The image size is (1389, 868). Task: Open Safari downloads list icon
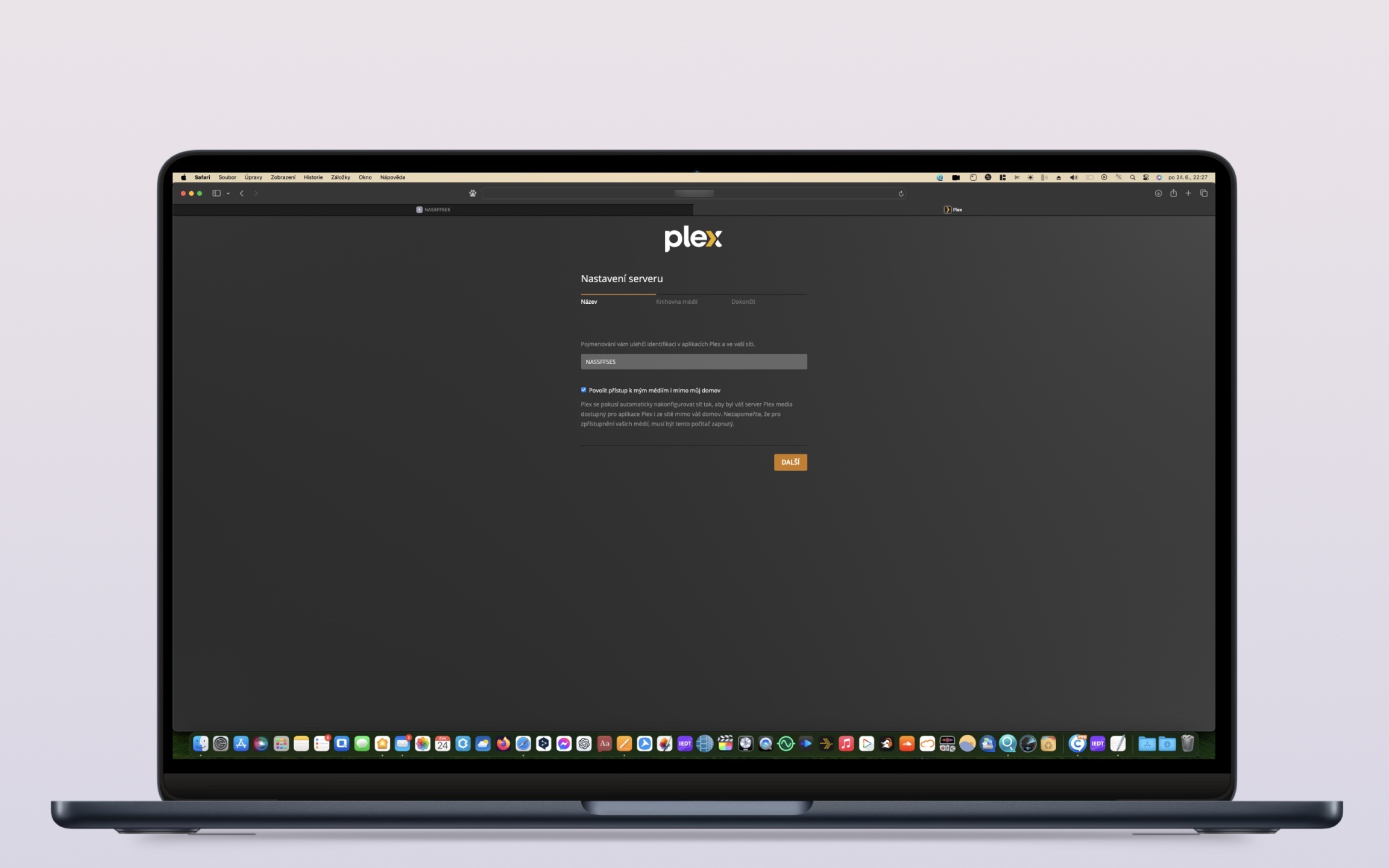coord(1158,193)
